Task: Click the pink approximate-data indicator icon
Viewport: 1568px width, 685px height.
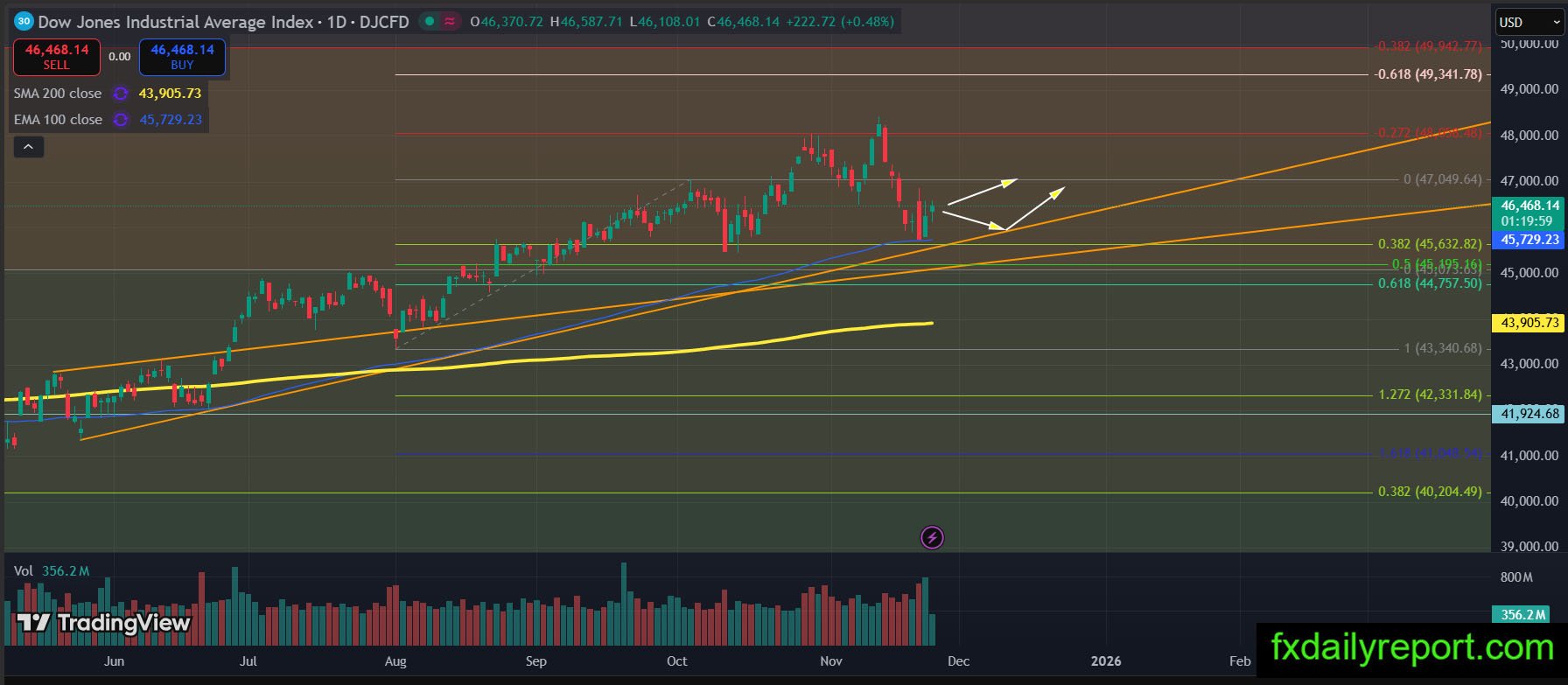Action: tap(450, 22)
